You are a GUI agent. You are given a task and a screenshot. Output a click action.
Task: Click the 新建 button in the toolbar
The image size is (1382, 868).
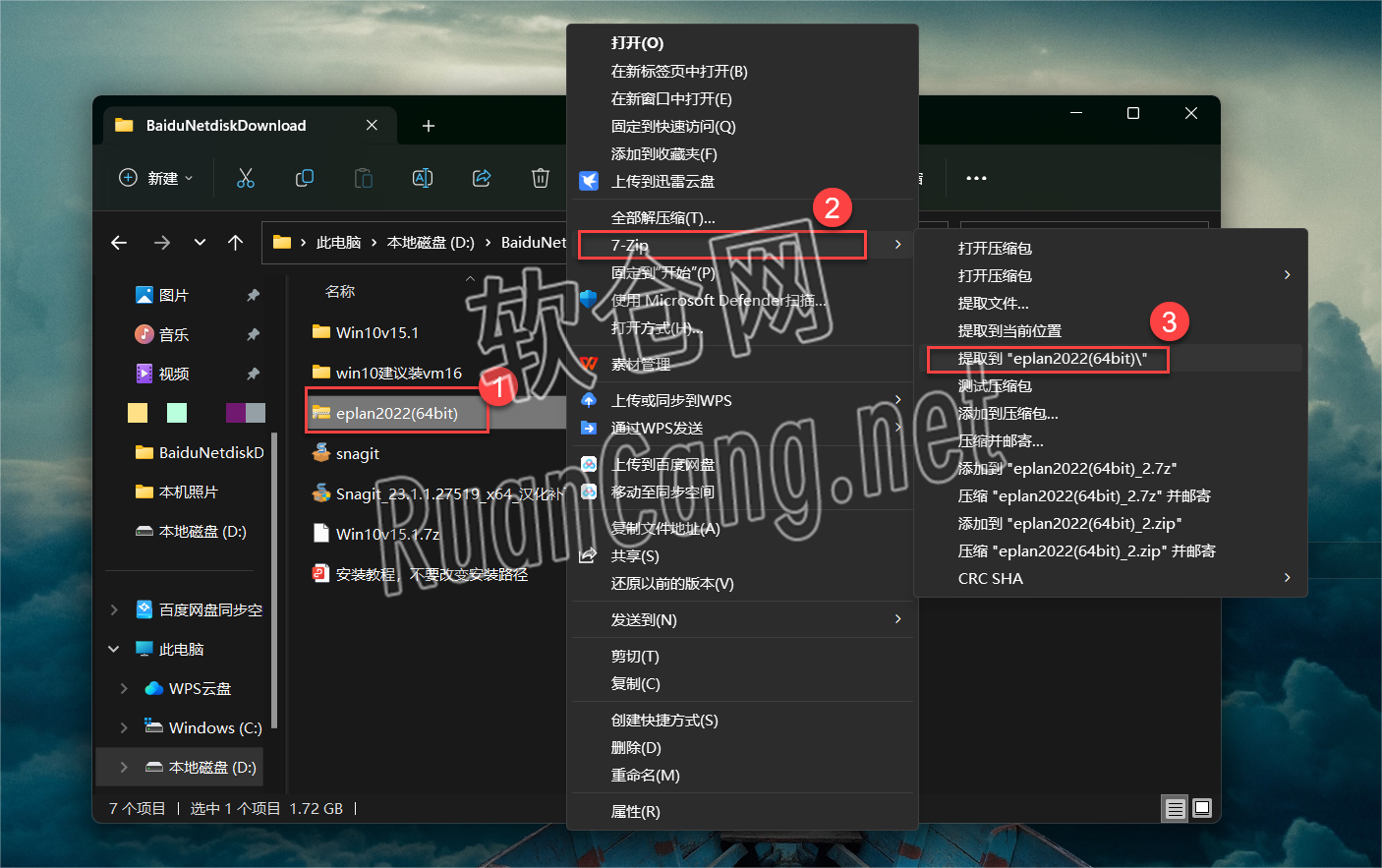(x=155, y=178)
